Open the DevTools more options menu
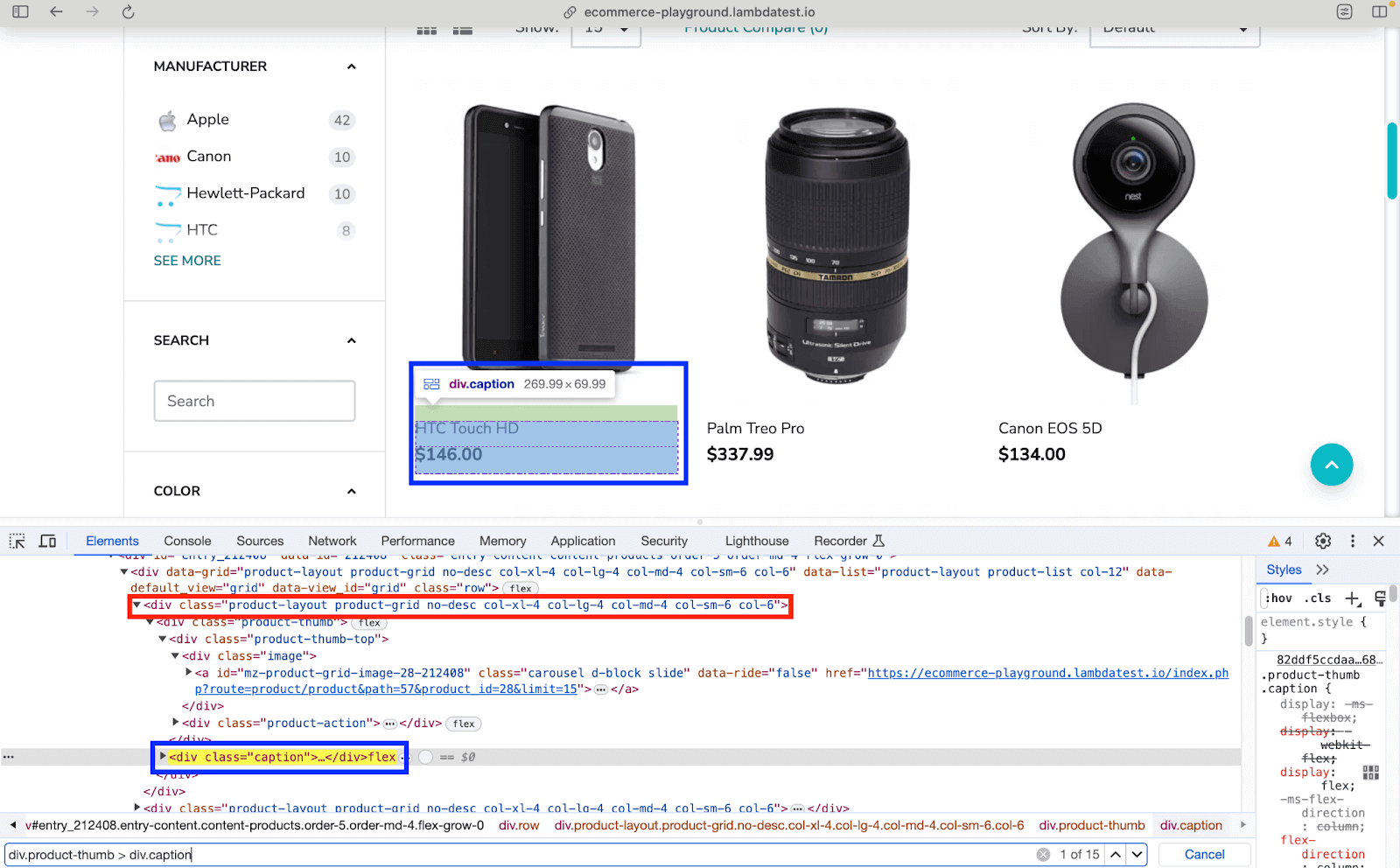This screenshot has width=1400, height=868. 1353,541
